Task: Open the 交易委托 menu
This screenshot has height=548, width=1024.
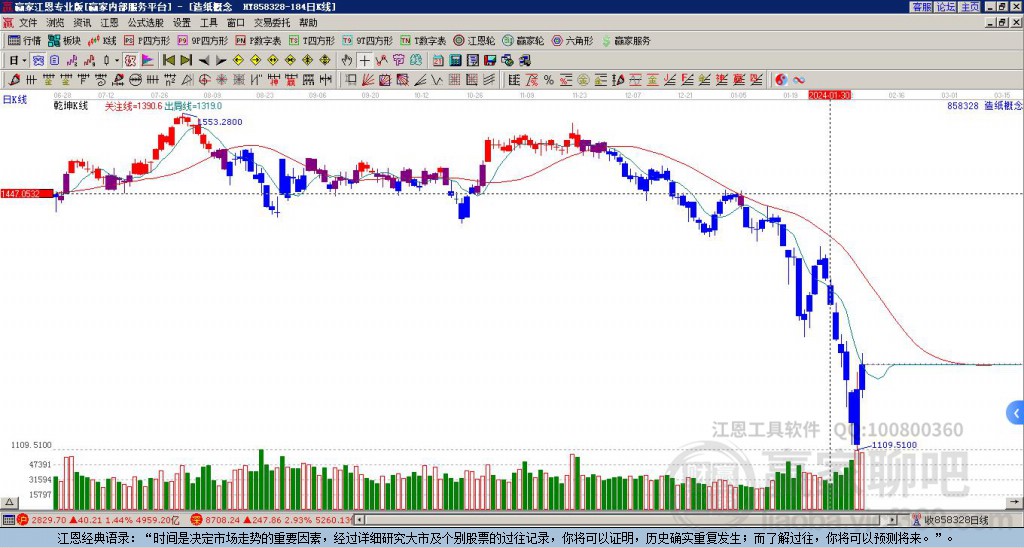Action: point(272,23)
